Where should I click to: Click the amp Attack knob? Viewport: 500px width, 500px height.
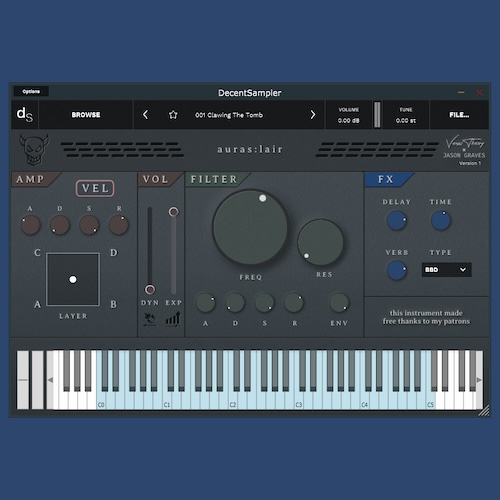pos(30,225)
